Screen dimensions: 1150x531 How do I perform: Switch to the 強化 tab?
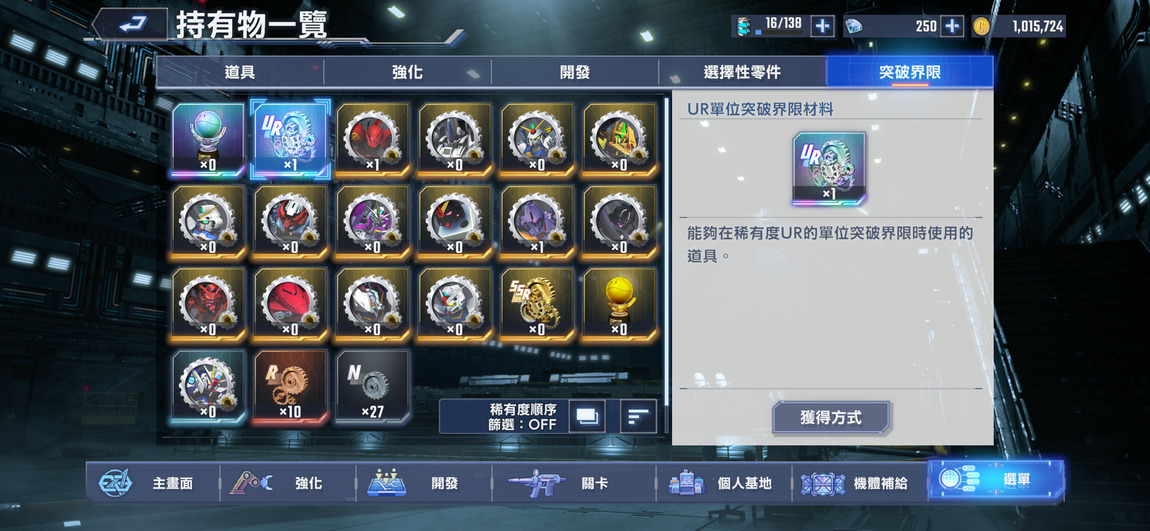pos(407,72)
